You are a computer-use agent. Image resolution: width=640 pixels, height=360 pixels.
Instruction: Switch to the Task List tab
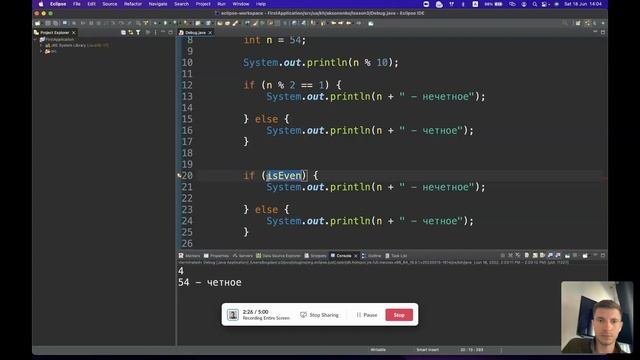pos(396,256)
